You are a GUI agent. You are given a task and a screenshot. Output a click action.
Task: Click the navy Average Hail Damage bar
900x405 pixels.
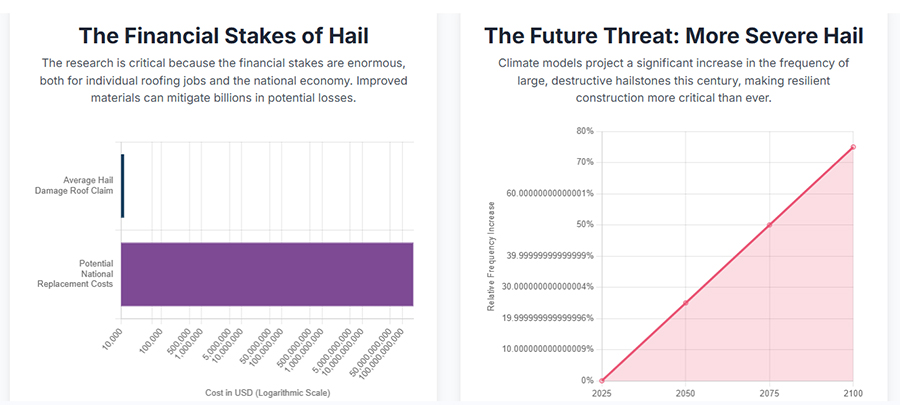(x=122, y=186)
